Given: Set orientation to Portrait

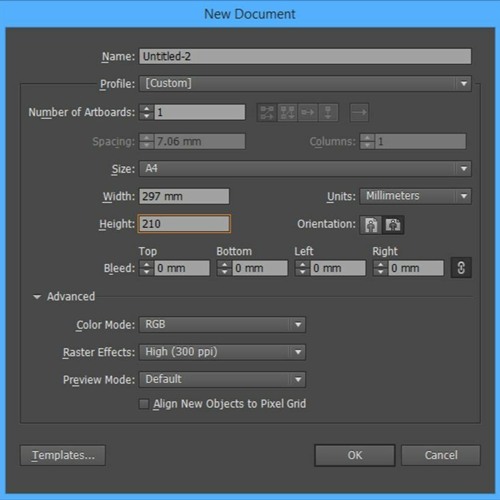Looking at the screenshot, I should [x=371, y=225].
